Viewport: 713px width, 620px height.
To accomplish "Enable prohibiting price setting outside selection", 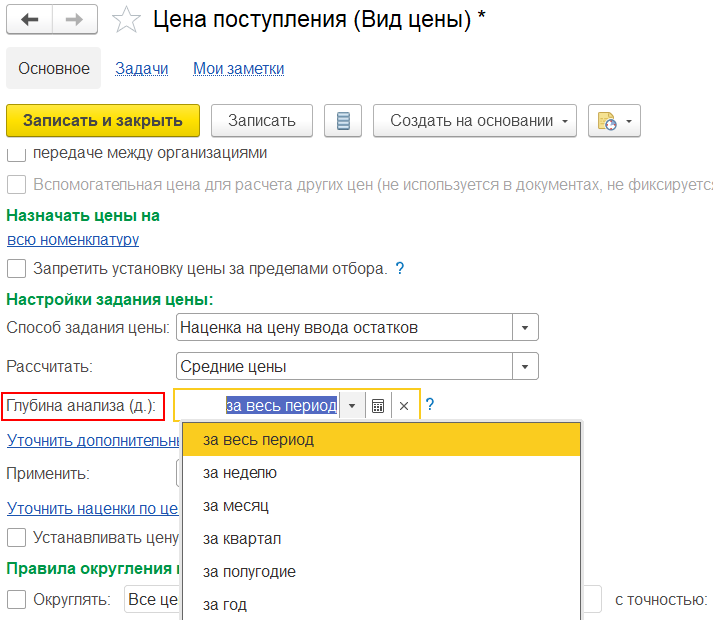I will tap(16, 269).
